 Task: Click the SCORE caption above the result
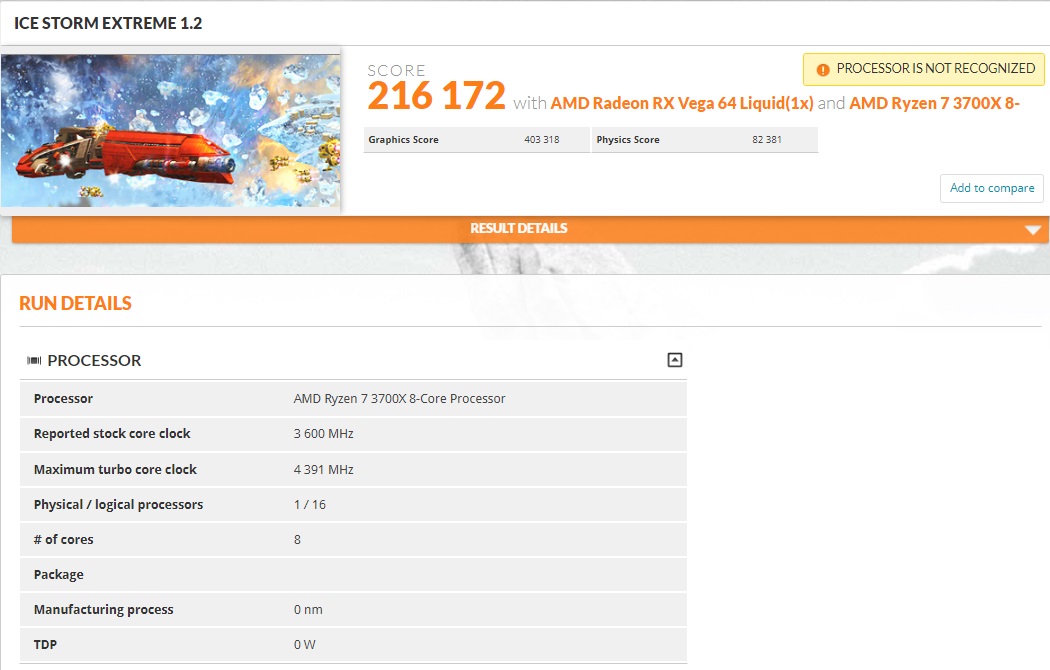click(396, 70)
